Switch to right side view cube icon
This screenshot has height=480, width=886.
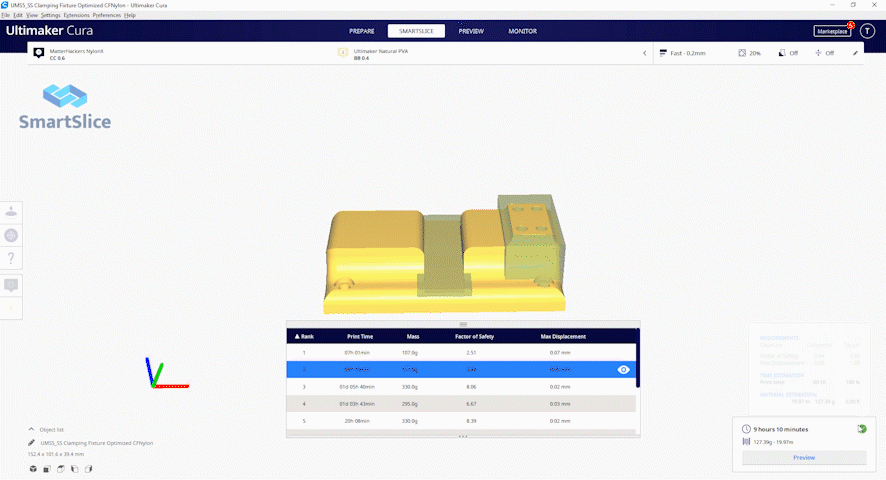coord(88,469)
